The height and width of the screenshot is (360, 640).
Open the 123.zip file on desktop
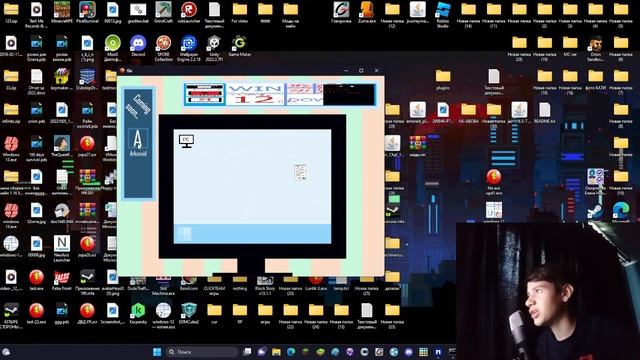click(11, 12)
